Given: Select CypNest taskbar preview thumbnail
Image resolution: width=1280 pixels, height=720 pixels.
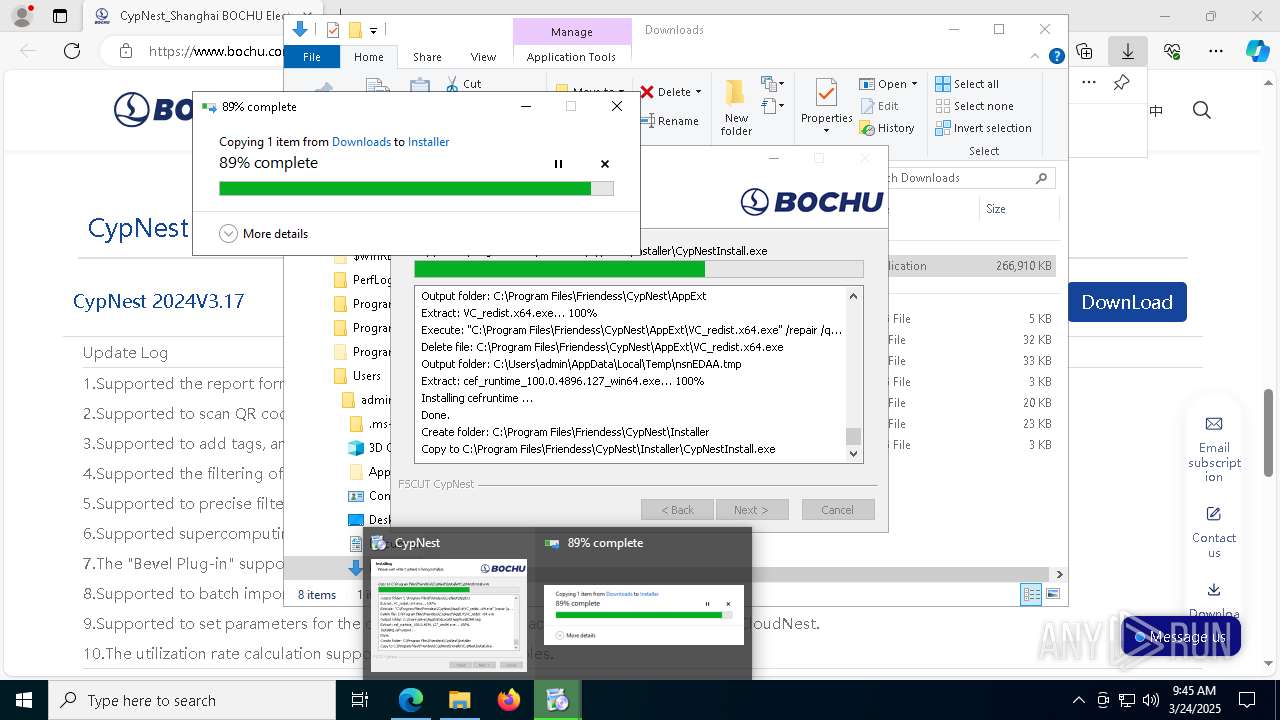Looking at the screenshot, I should [449, 604].
